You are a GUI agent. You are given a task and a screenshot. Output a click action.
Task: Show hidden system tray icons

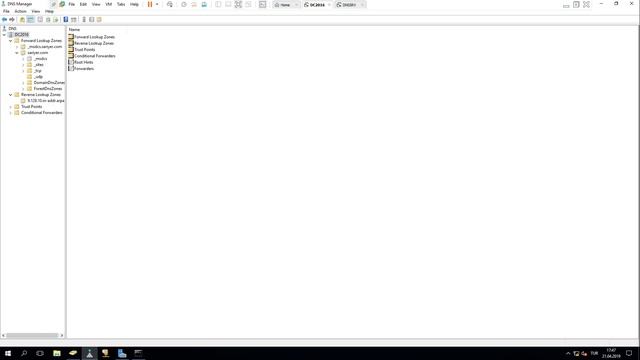(568, 353)
